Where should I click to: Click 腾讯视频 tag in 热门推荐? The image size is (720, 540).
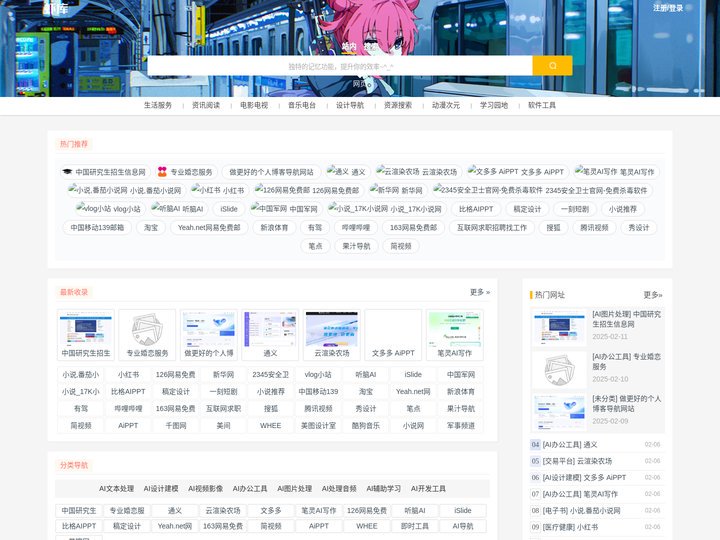594,227
